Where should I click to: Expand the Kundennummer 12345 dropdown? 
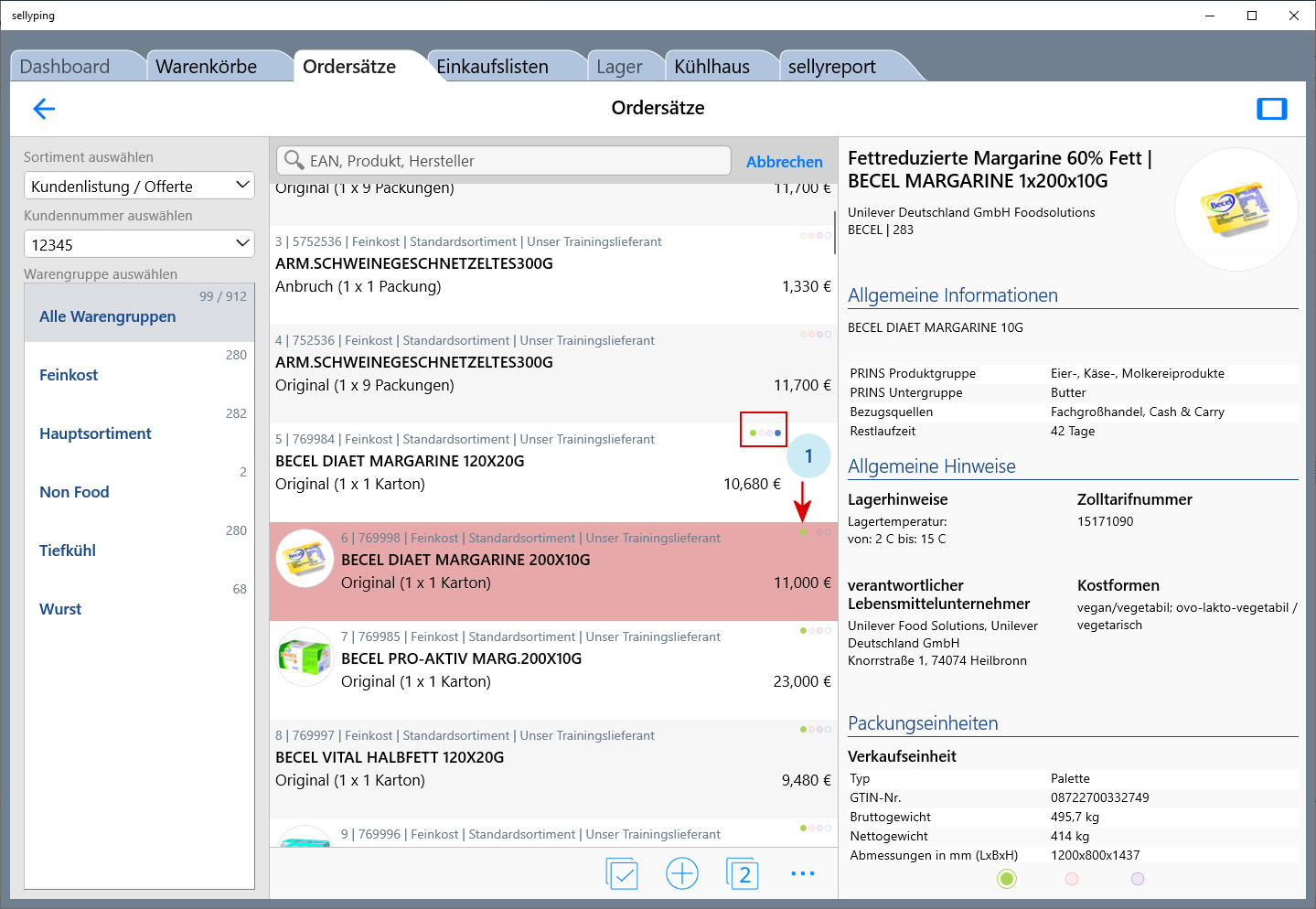click(x=139, y=244)
